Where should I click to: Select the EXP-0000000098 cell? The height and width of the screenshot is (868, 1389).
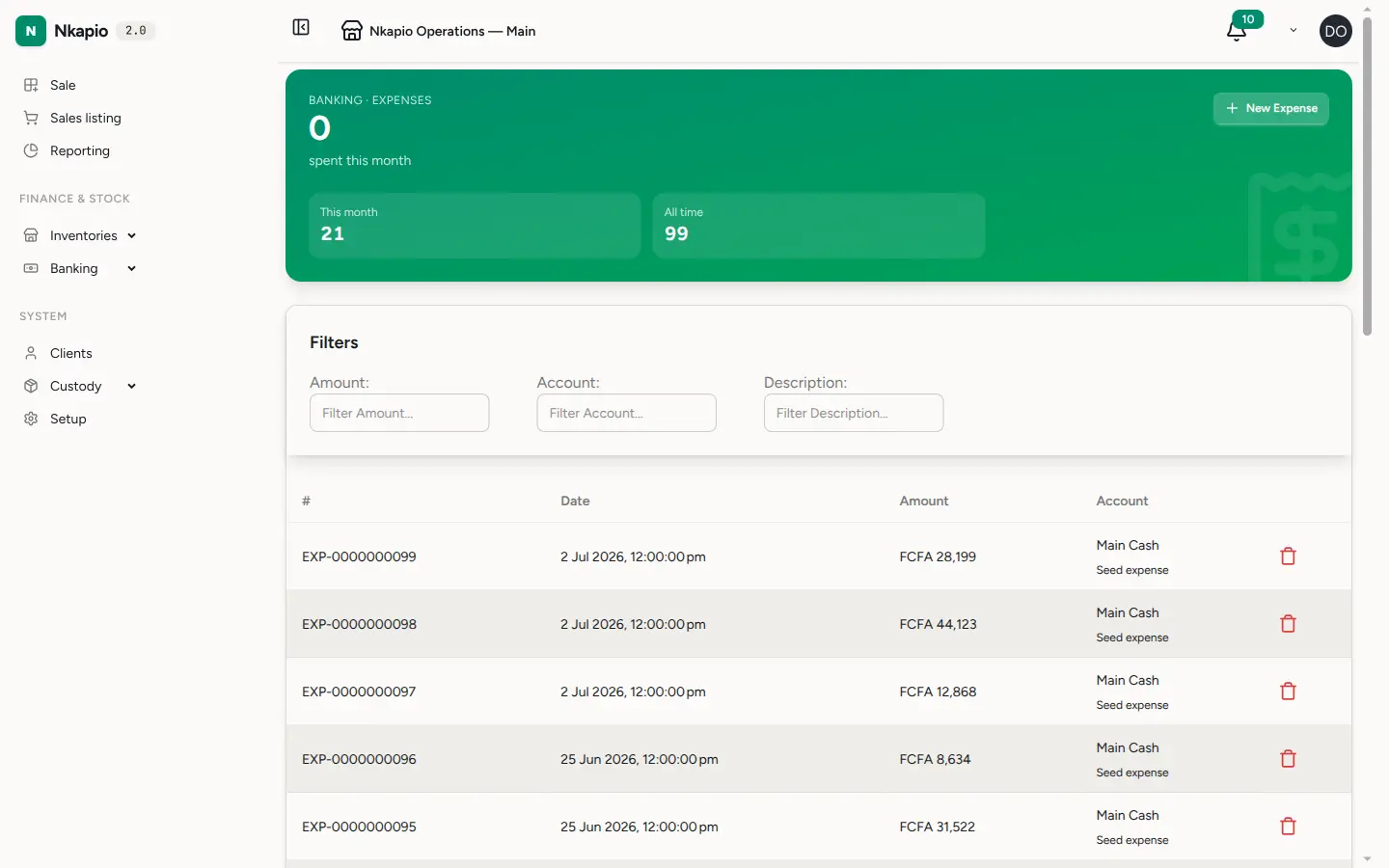359,624
